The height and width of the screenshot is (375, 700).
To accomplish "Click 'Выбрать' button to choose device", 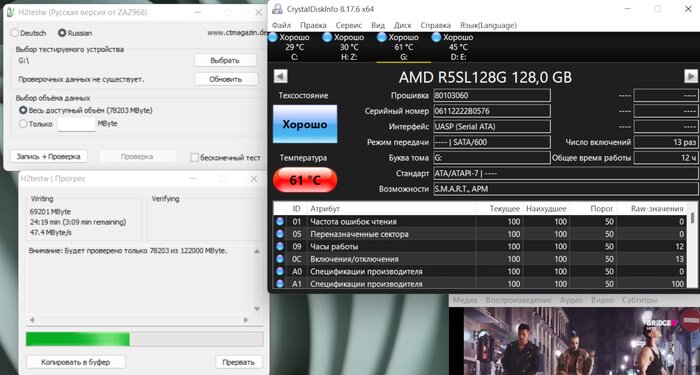I will coord(225,60).
